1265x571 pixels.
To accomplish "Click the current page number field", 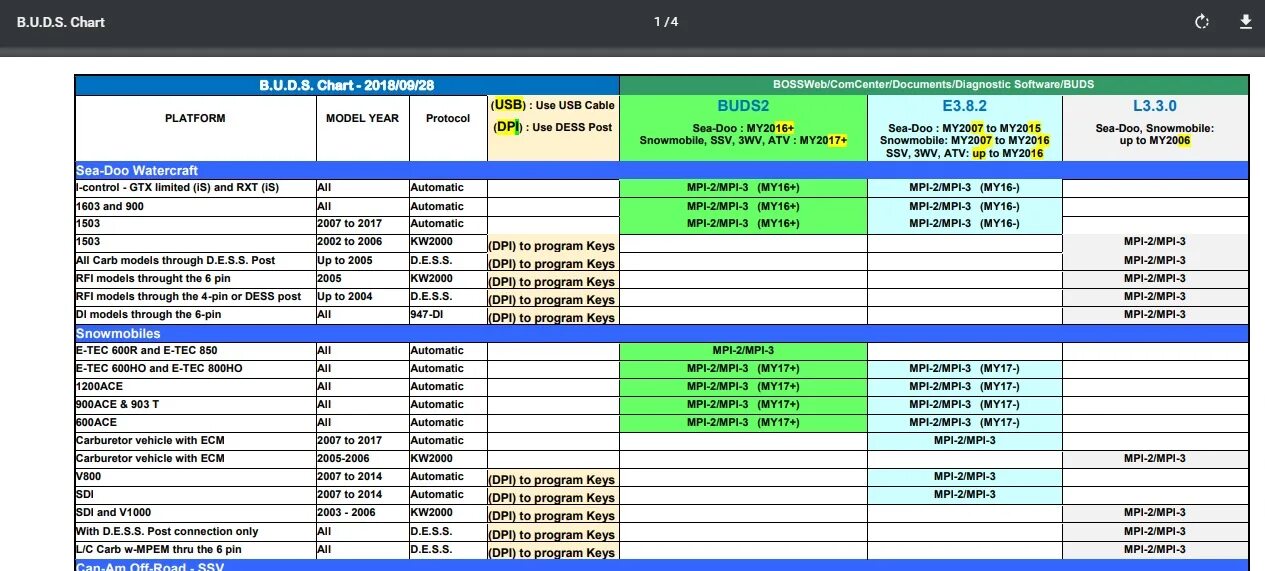I will [x=658, y=22].
